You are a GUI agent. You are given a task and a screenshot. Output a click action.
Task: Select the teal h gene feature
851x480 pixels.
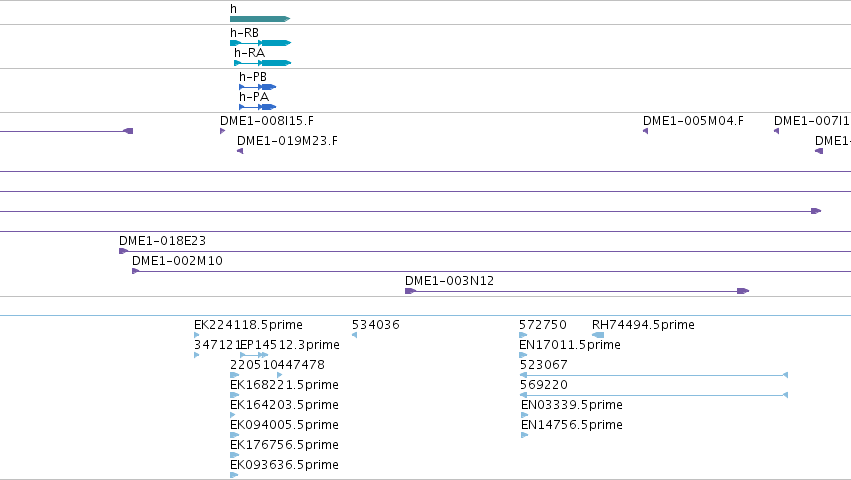[x=260, y=19]
